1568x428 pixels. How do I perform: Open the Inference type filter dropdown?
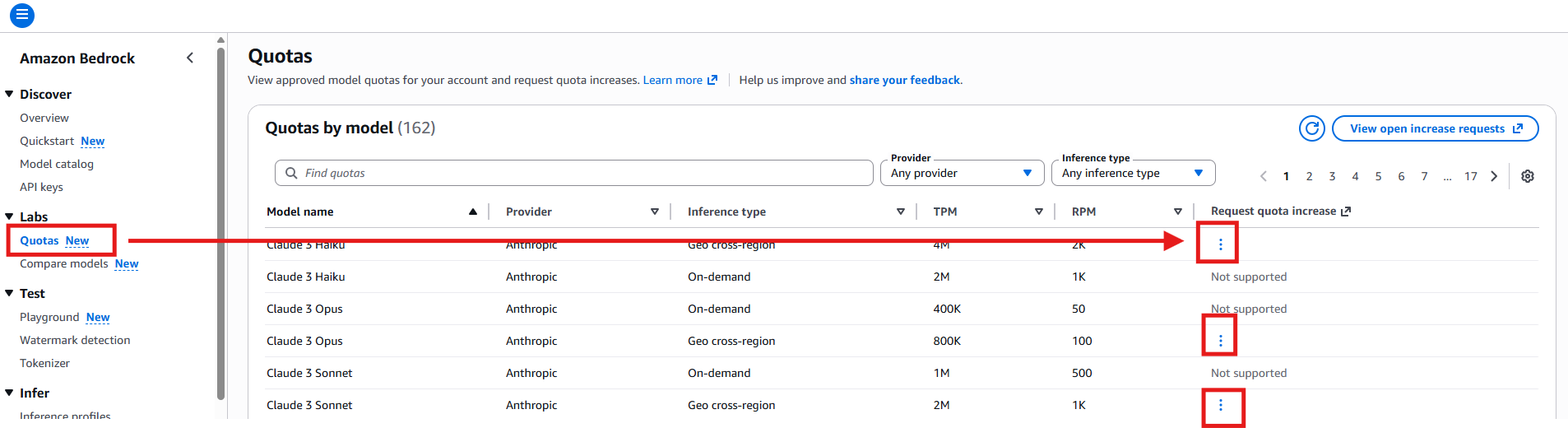[1132, 173]
